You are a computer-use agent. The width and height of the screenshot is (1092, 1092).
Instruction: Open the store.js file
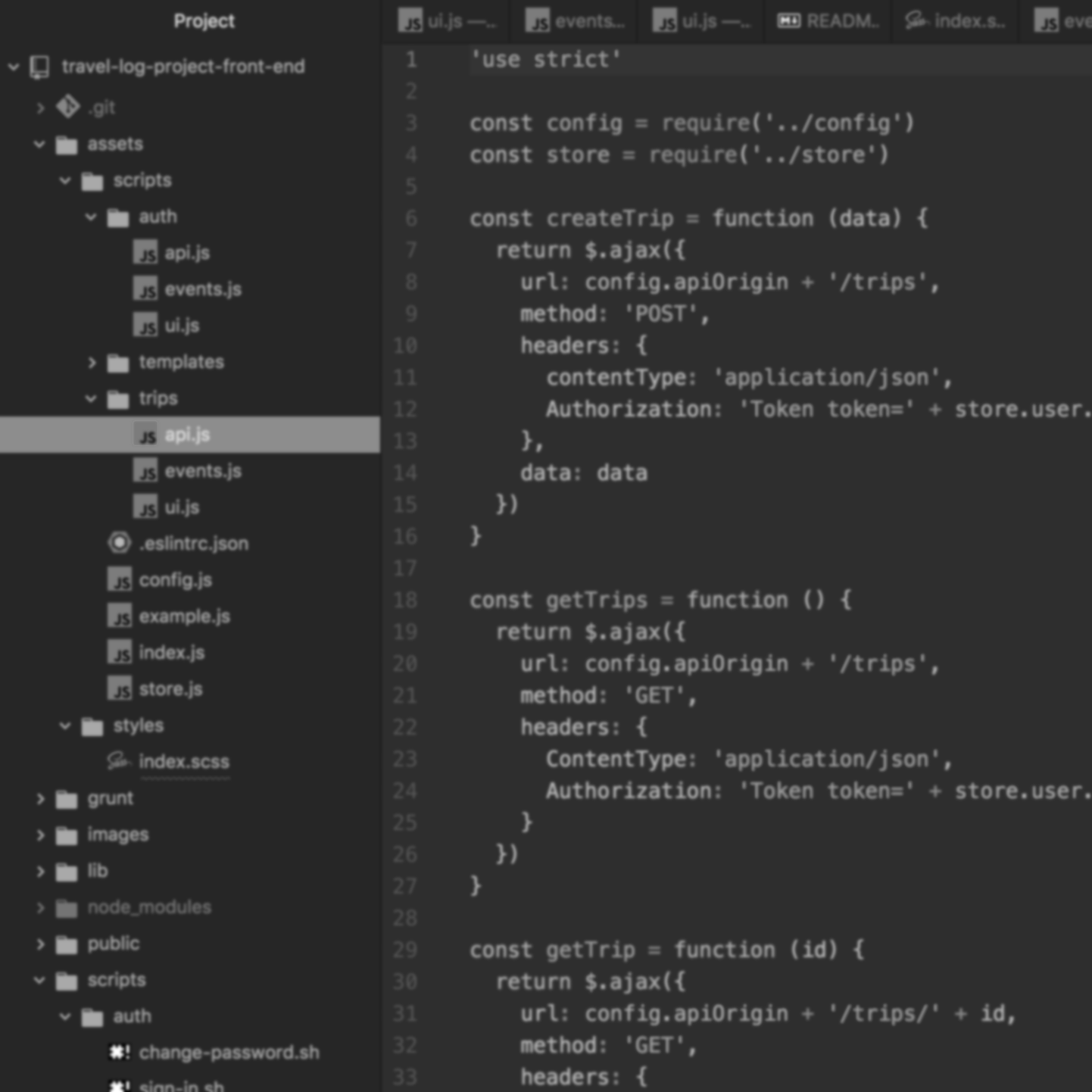pyautogui.click(x=171, y=689)
